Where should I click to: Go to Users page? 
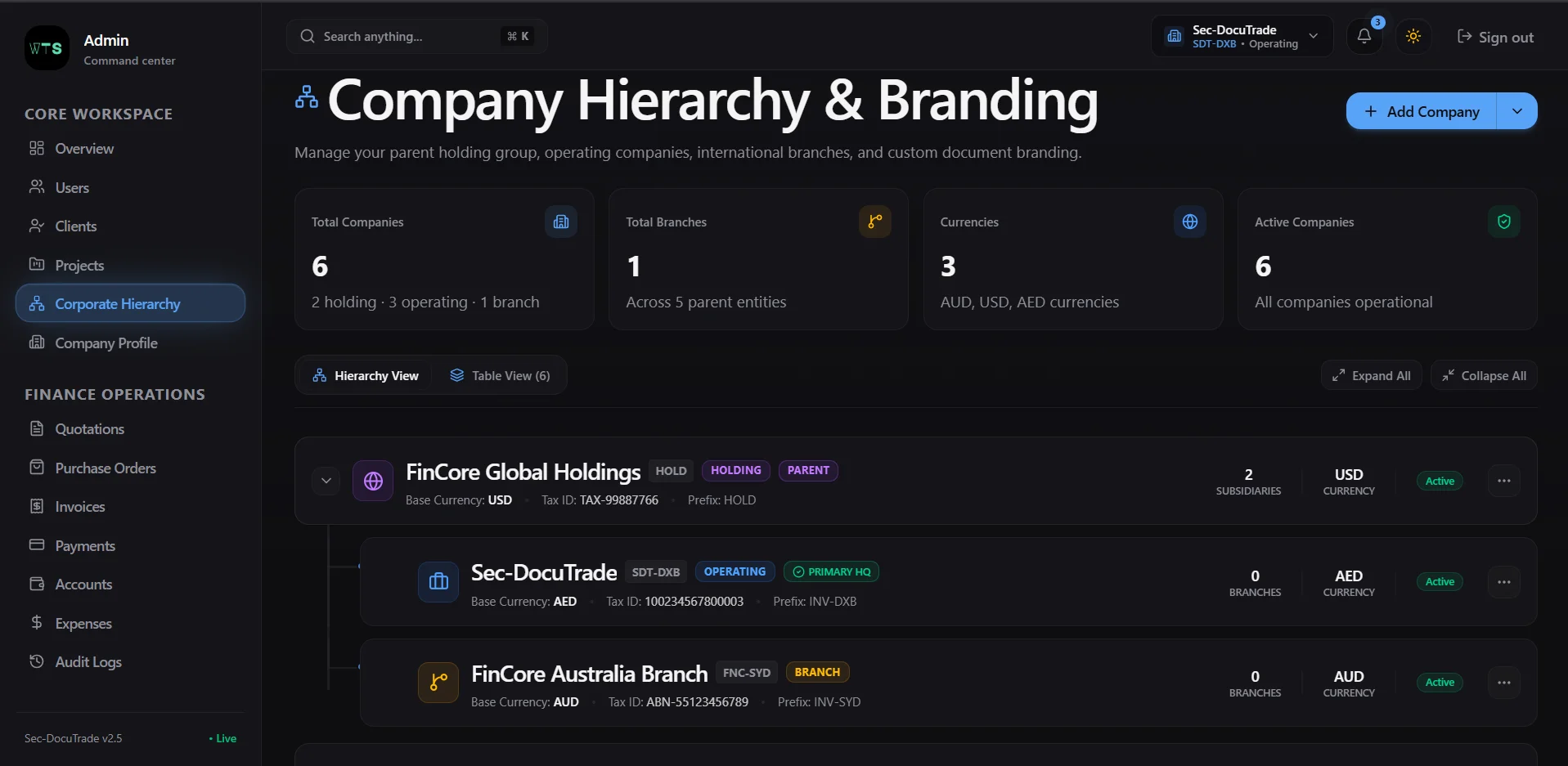(x=130, y=187)
